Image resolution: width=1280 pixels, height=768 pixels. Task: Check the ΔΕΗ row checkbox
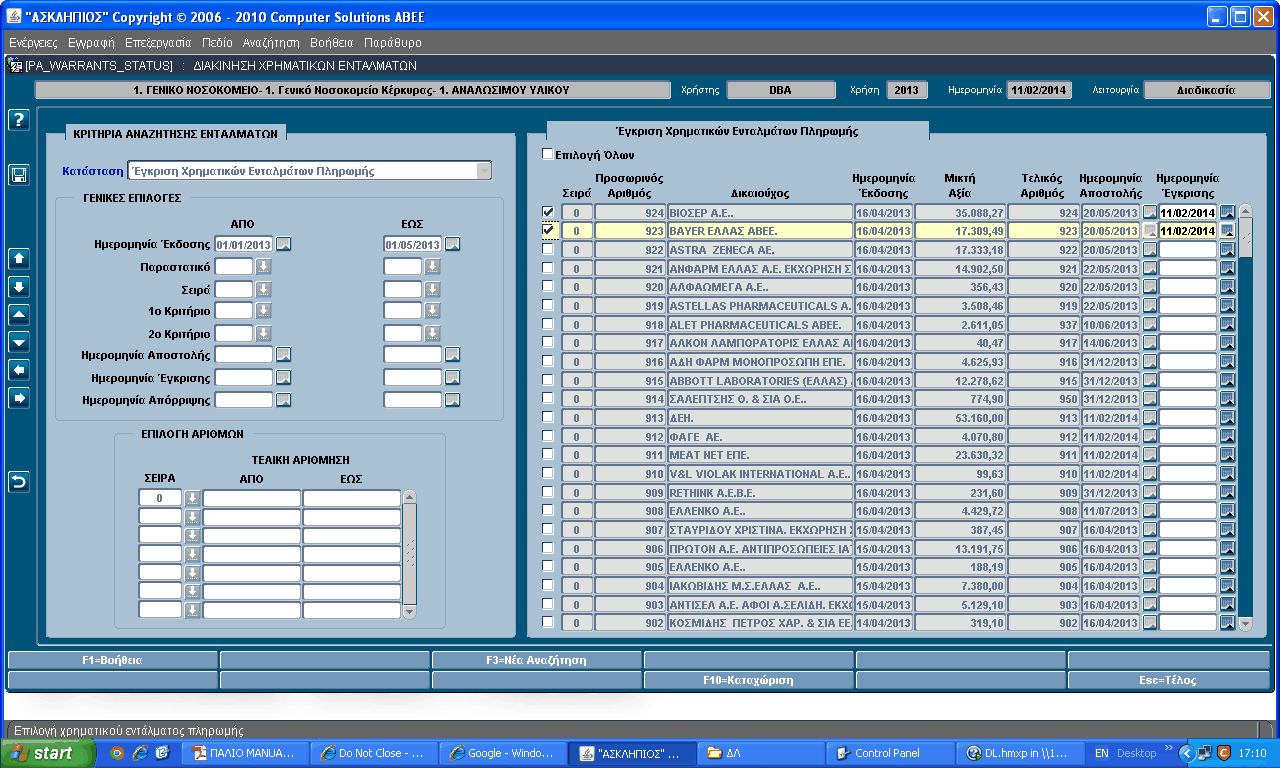[x=547, y=417]
